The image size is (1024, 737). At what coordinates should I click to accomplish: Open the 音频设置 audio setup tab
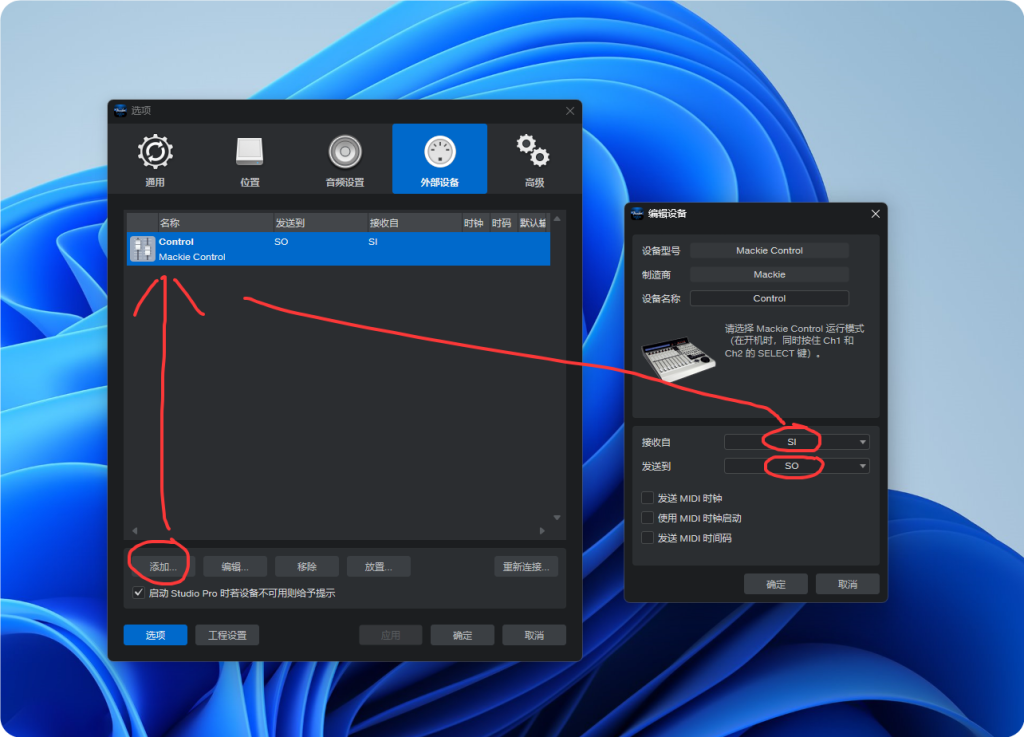tap(345, 159)
